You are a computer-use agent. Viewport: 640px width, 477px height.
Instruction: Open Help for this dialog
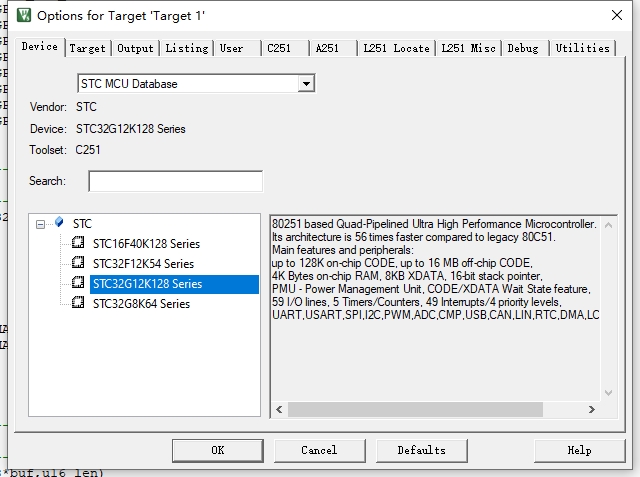[x=580, y=450]
